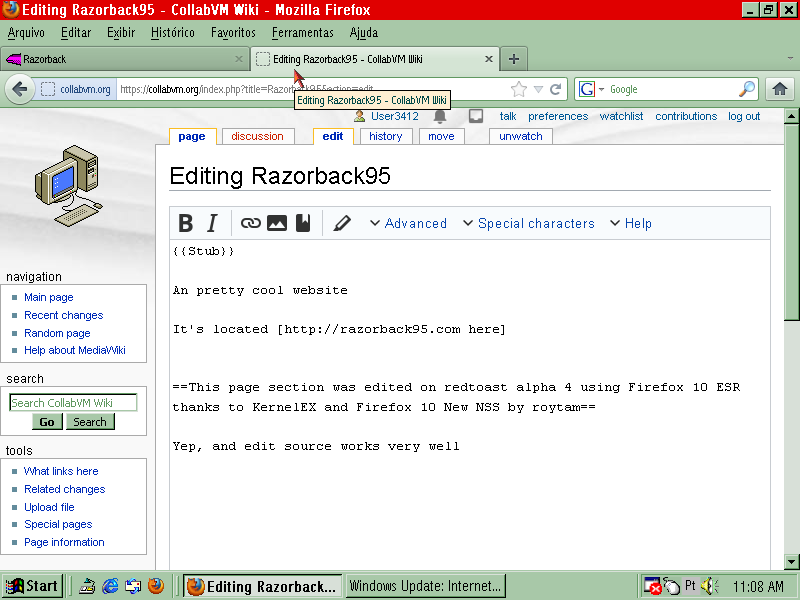
Task: Click the Search button in the sidebar
Action: 90,422
